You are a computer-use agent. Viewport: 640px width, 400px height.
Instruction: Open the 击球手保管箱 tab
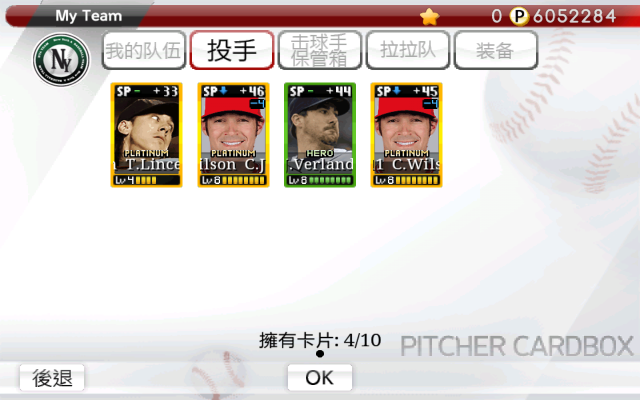(x=320, y=51)
